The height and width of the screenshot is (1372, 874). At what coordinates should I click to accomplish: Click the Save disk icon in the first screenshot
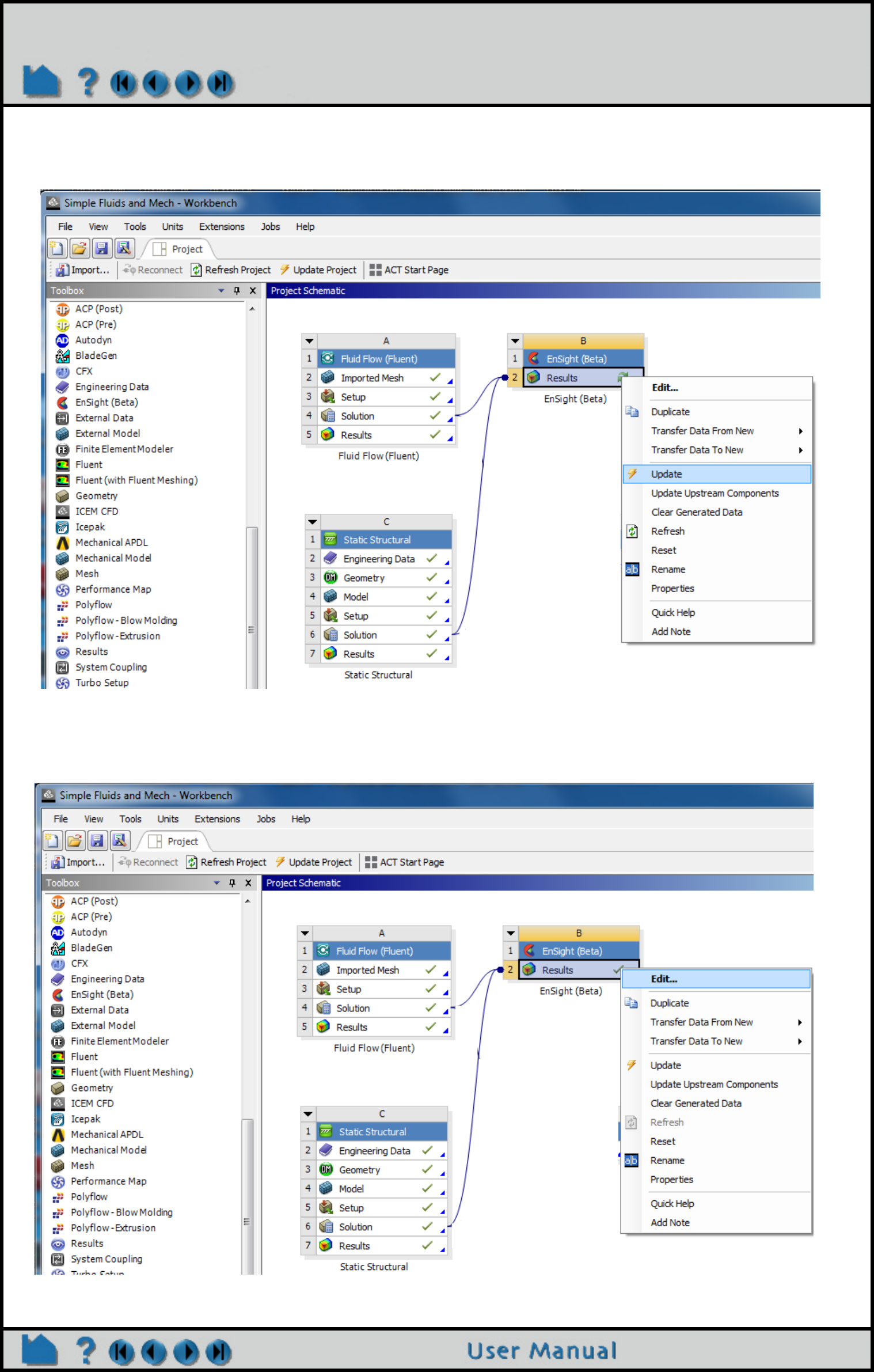coord(102,248)
